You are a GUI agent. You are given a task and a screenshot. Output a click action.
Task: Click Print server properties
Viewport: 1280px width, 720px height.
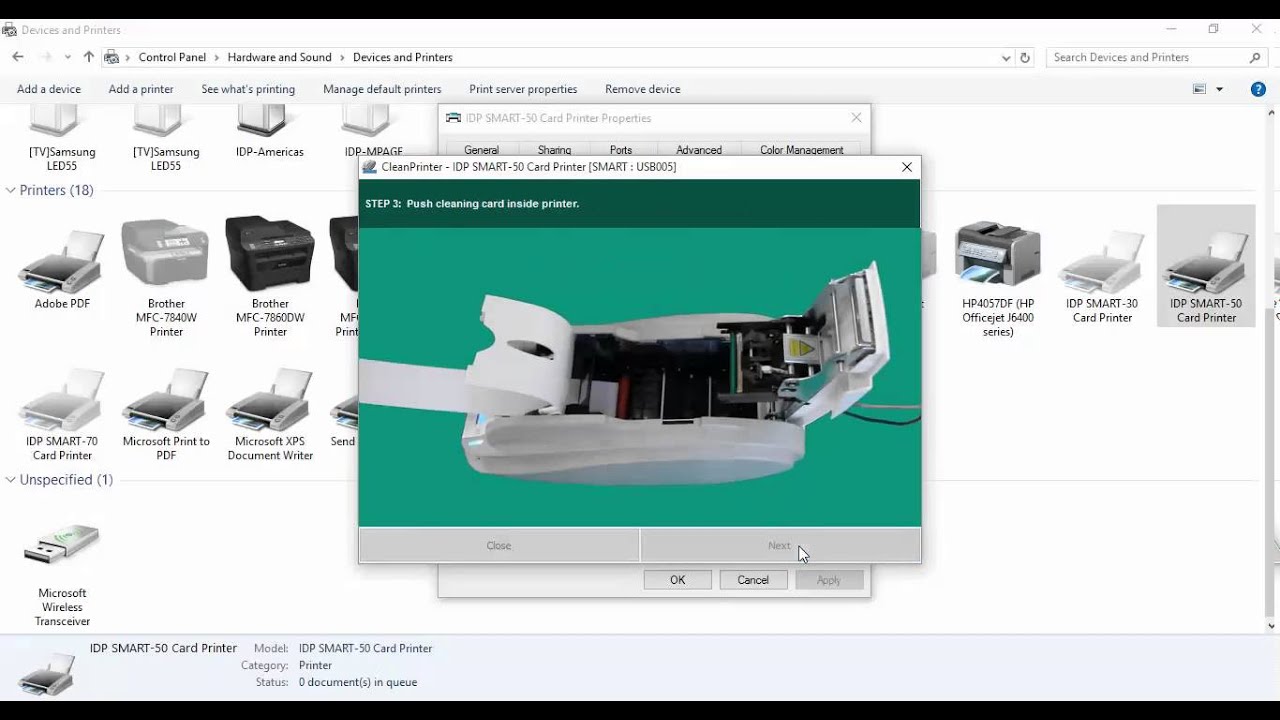(x=523, y=89)
